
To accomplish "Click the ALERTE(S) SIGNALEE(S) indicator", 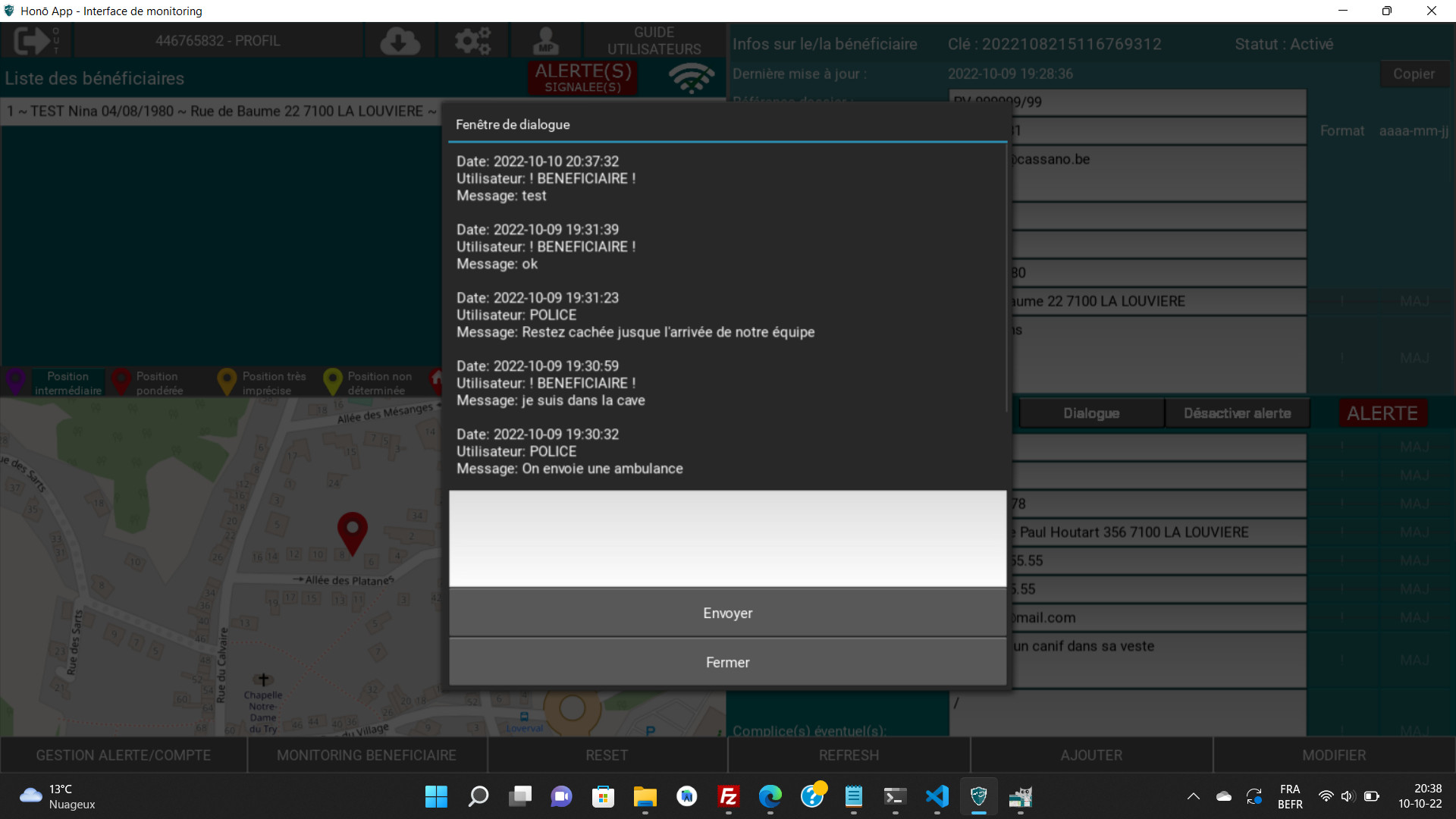I will pyautogui.click(x=582, y=77).
